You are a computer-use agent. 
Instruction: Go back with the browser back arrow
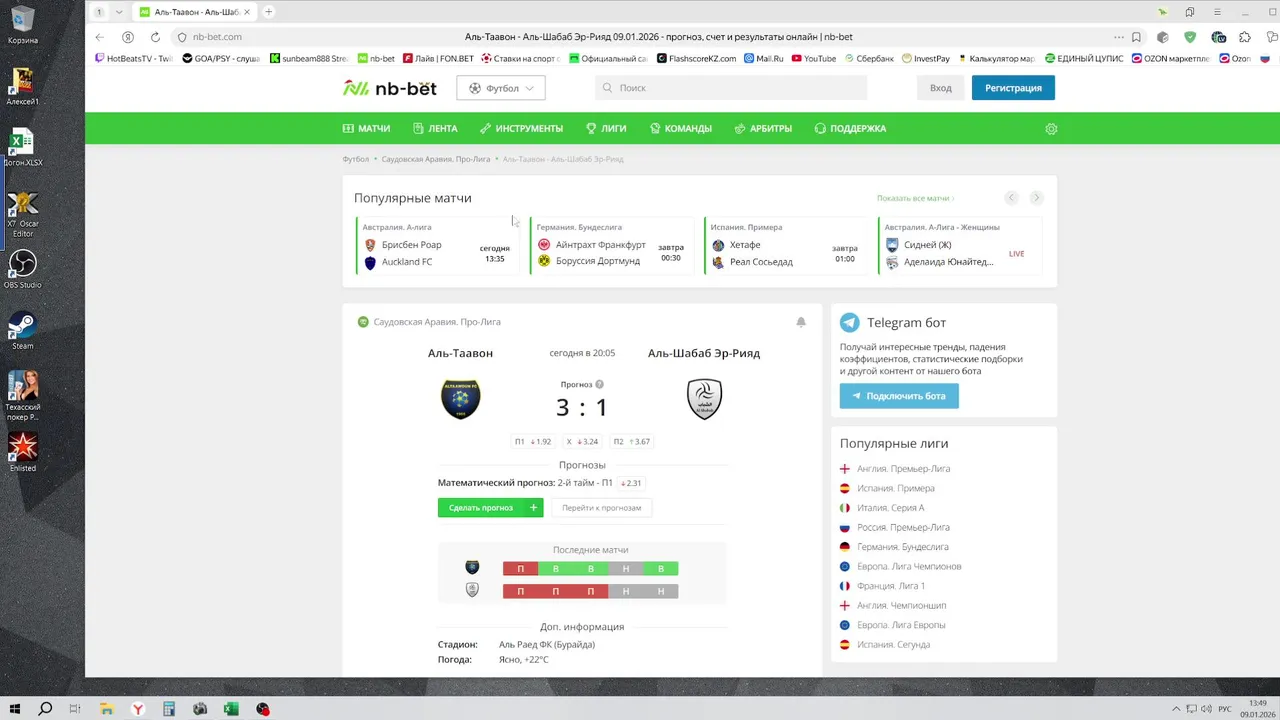coord(99,37)
